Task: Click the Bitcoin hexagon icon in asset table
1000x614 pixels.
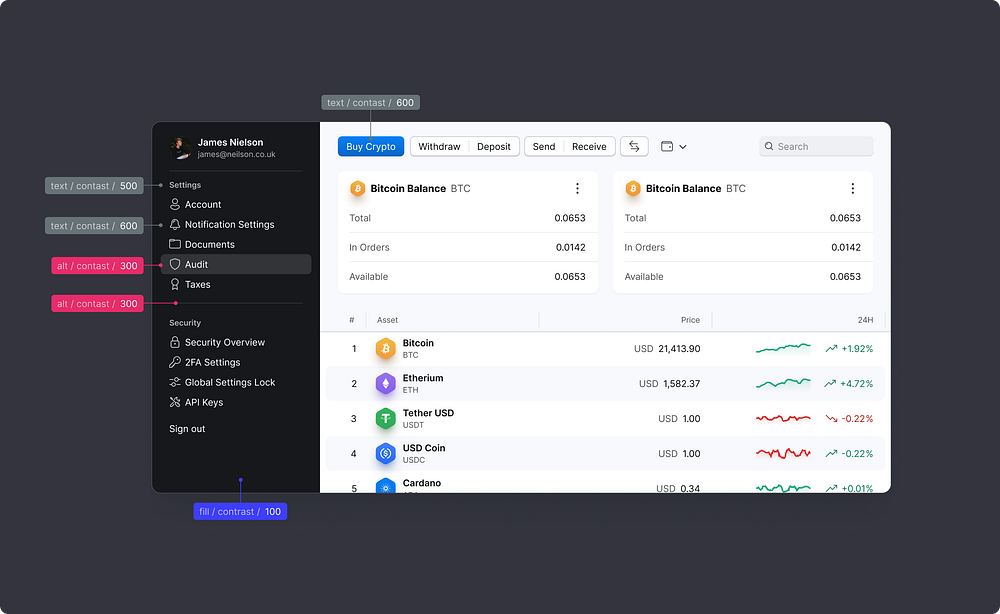Action: tap(385, 349)
